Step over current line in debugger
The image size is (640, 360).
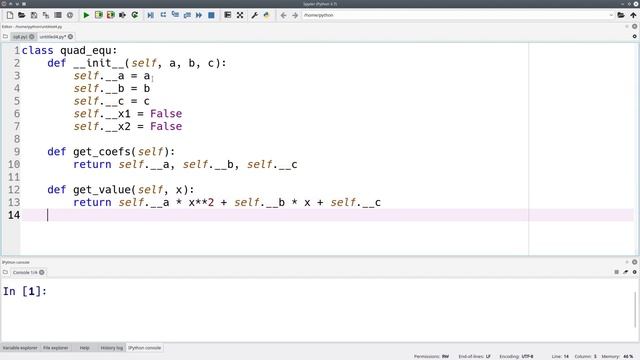[163, 15]
